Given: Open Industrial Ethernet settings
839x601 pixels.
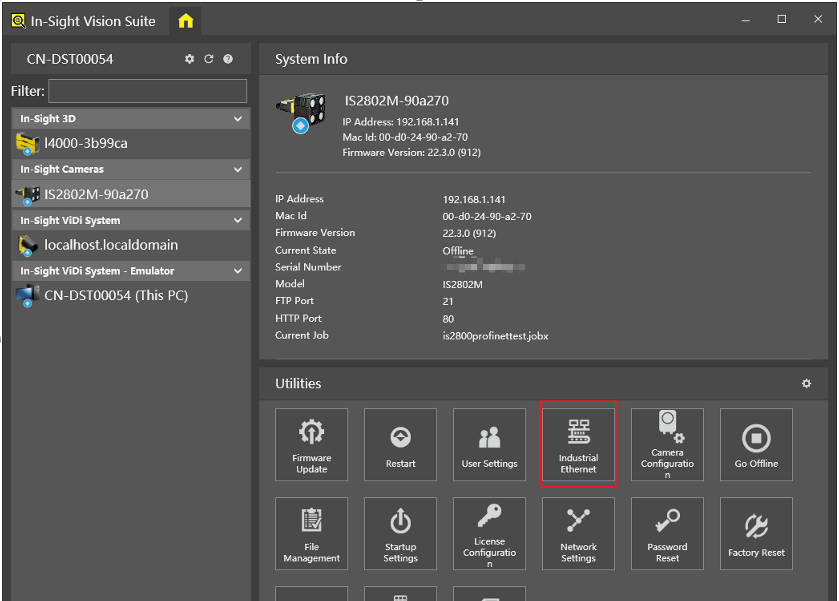Looking at the screenshot, I should [578, 445].
